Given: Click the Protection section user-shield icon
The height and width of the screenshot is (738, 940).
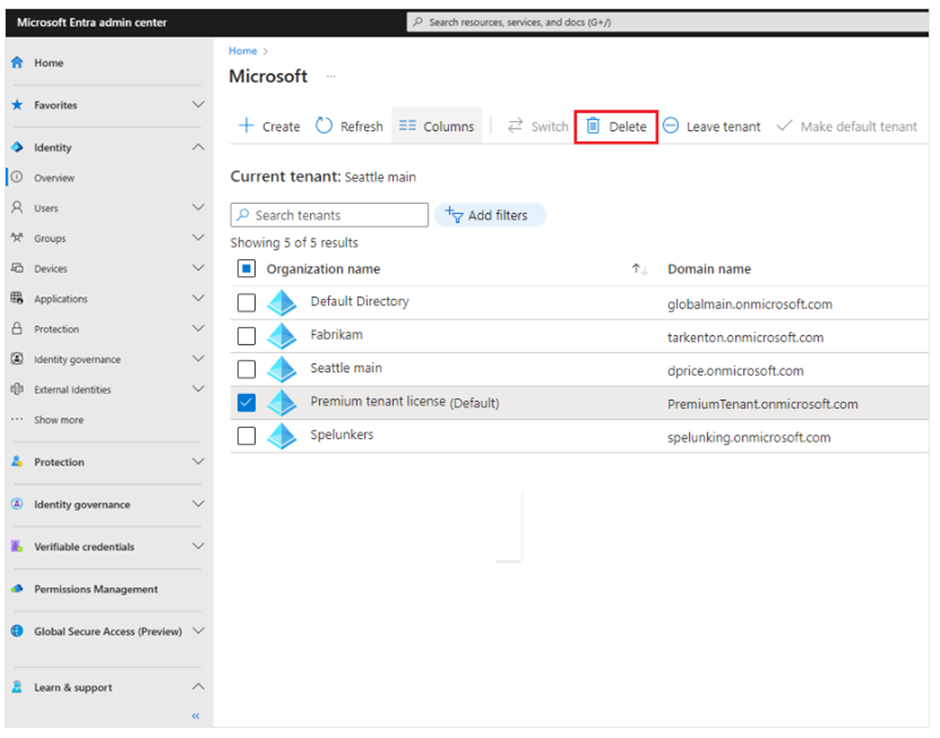Looking at the screenshot, I should click(17, 462).
